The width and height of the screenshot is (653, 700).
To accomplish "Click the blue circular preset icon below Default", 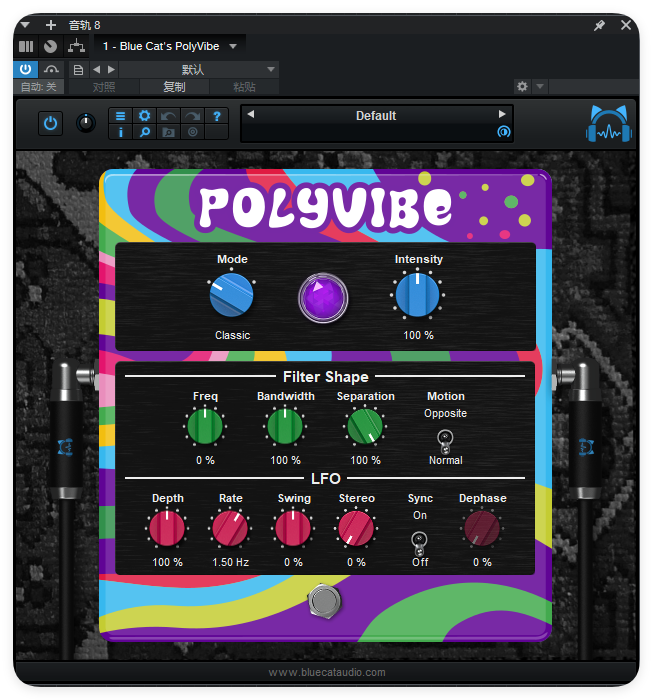I will click(503, 132).
